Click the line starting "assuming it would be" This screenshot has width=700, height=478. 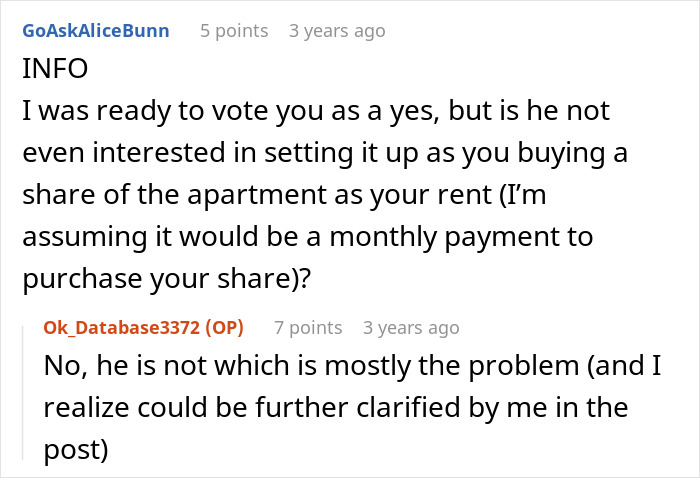[307, 239]
